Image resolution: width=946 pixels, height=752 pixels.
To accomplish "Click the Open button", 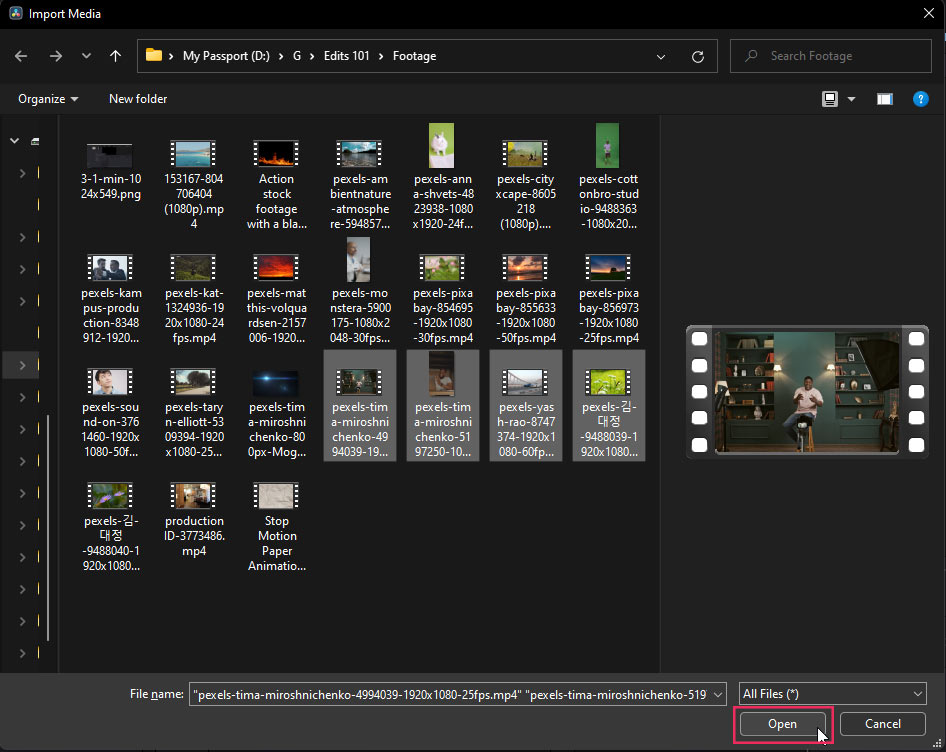I will coord(782,724).
